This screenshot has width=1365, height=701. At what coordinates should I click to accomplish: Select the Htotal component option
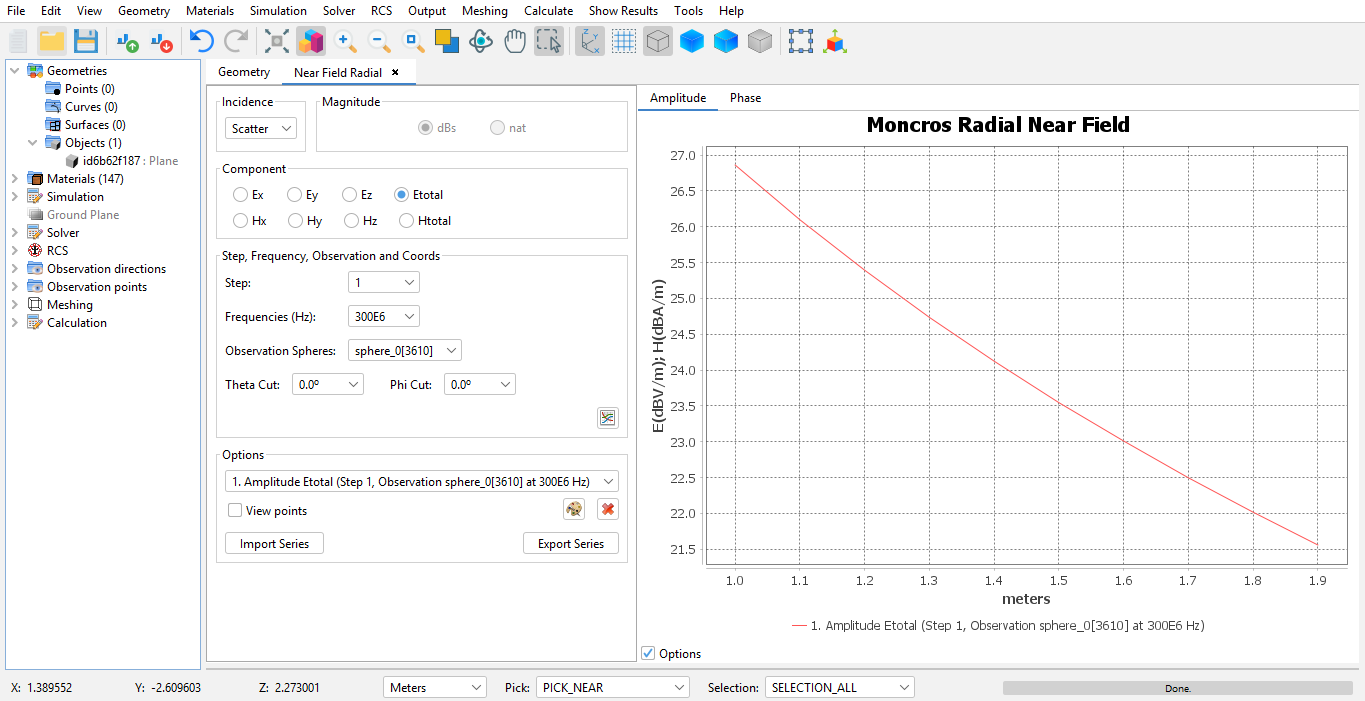click(x=407, y=221)
